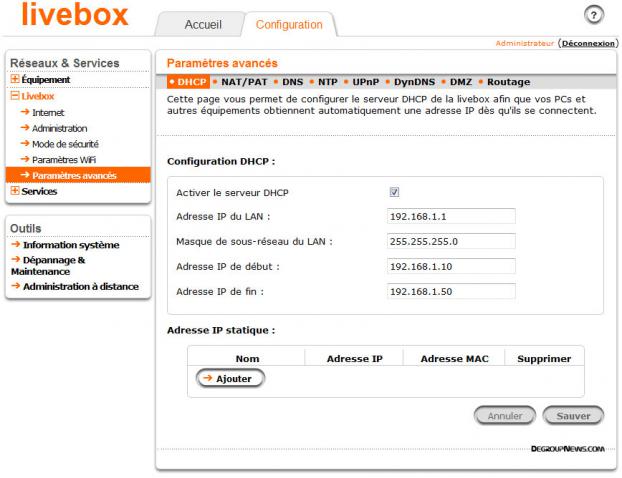
Task: Click the livebox logo
Action: click(x=73, y=18)
